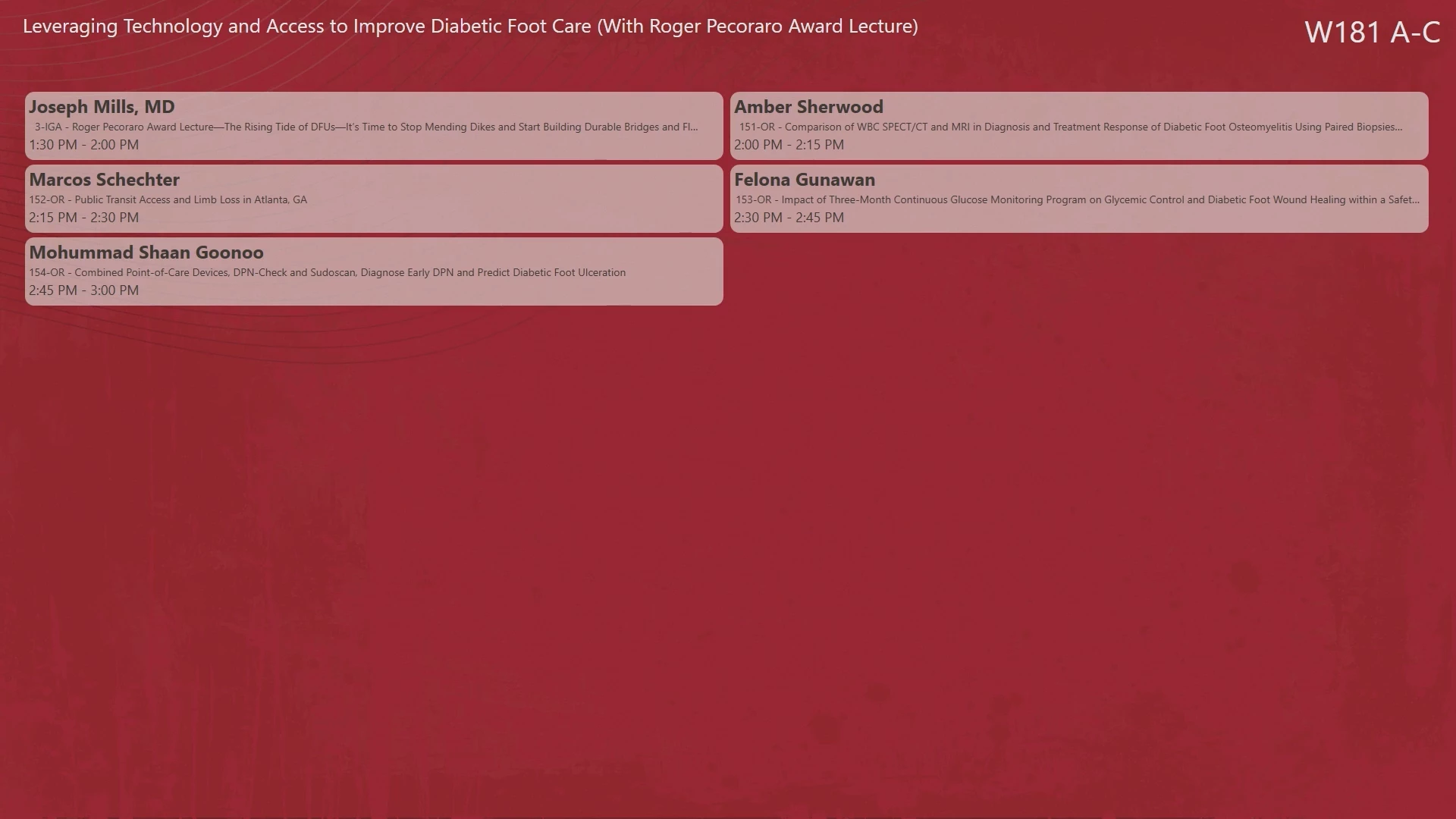Click the Public Transit Access abstract title

168,199
